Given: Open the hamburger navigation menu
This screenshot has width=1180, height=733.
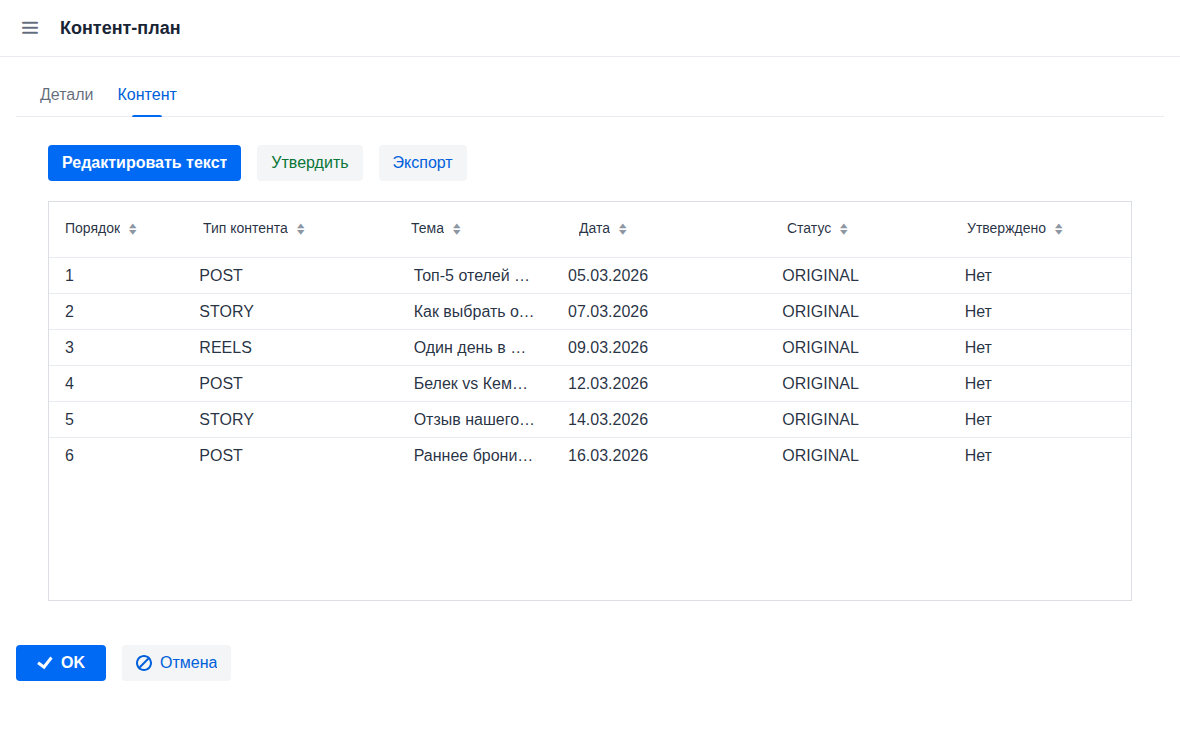Looking at the screenshot, I should (x=30, y=28).
